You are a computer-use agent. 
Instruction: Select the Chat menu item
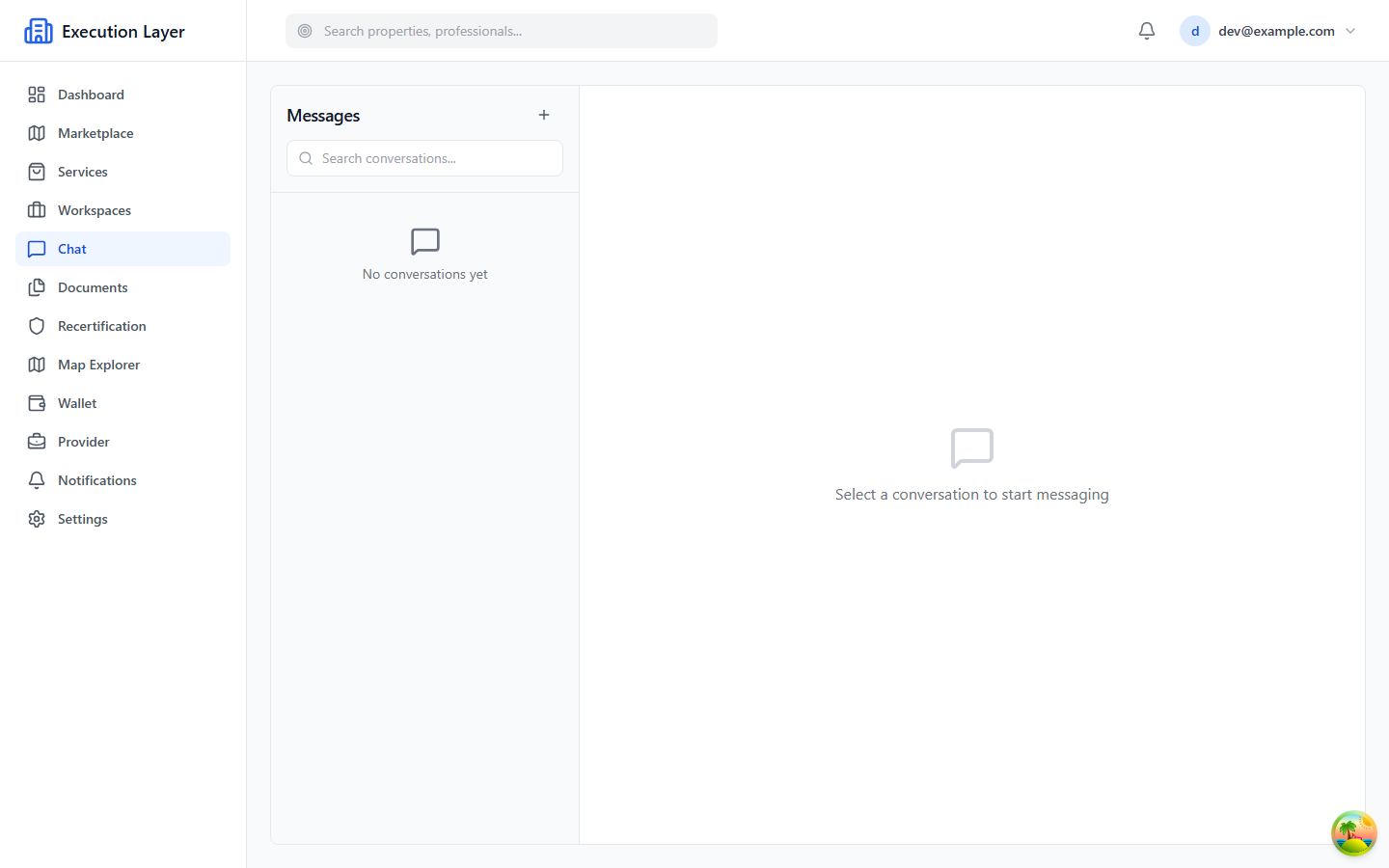pyautogui.click(x=123, y=249)
